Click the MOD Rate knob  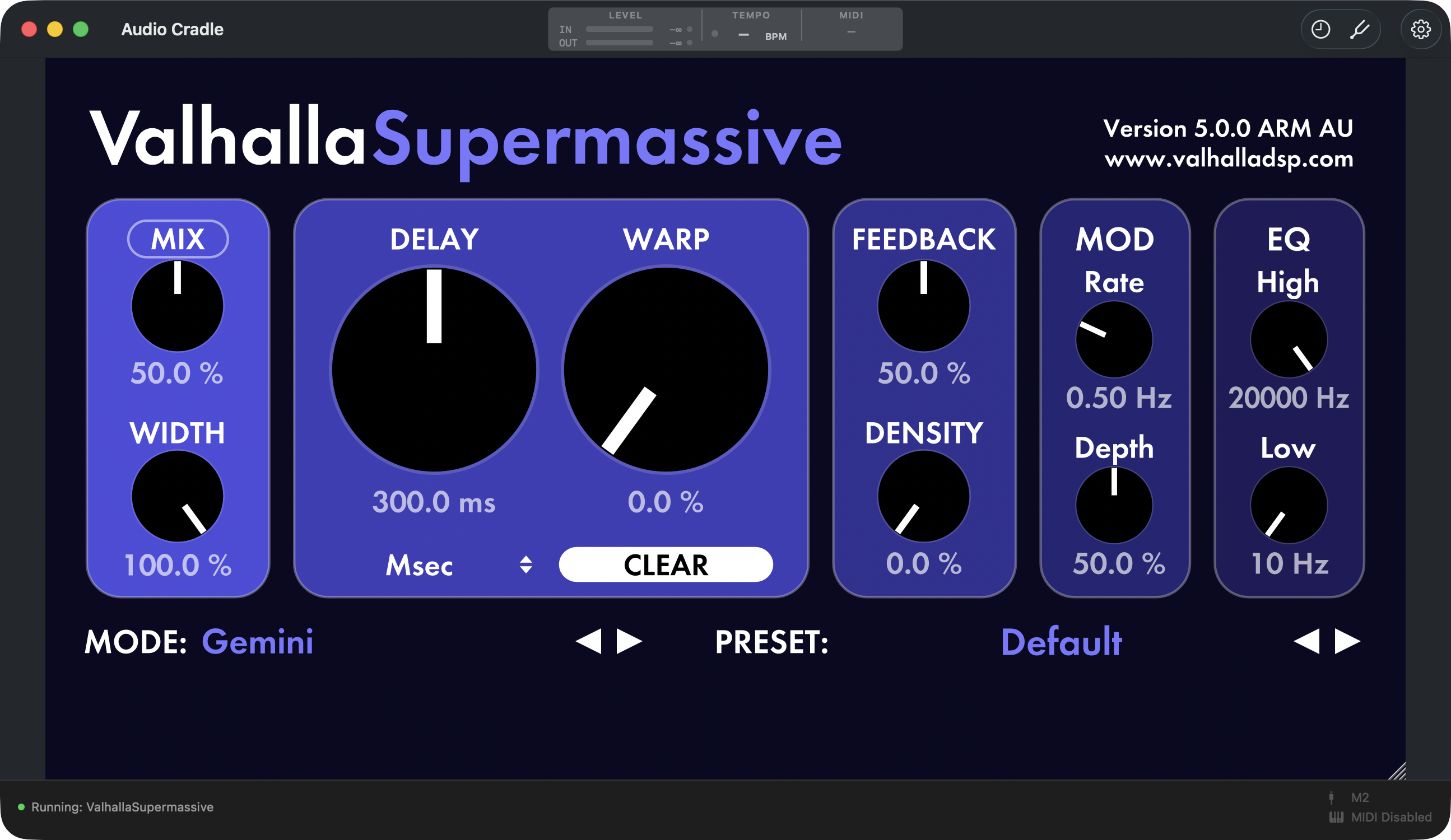[1114, 340]
